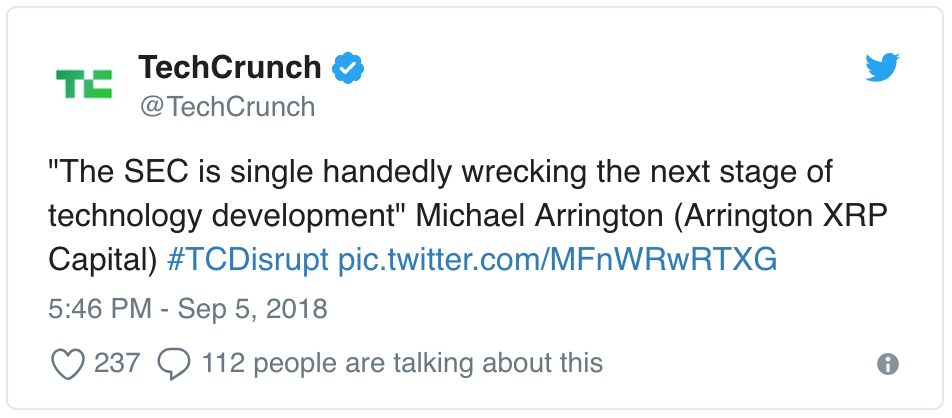The height and width of the screenshot is (418, 952).
Task: Follow the pic.twitter.com/MFnWRwRTXG link
Action: pos(558,259)
